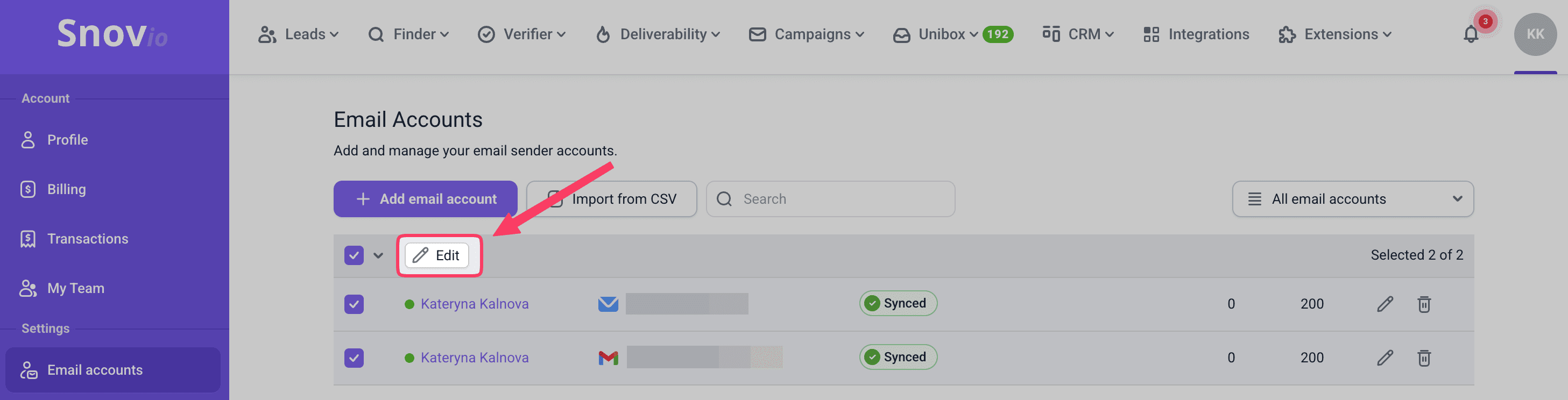Image resolution: width=1568 pixels, height=400 pixels.
Task: Uncheck the select-all accounts checkbox
Action: (x=354, y=255)
